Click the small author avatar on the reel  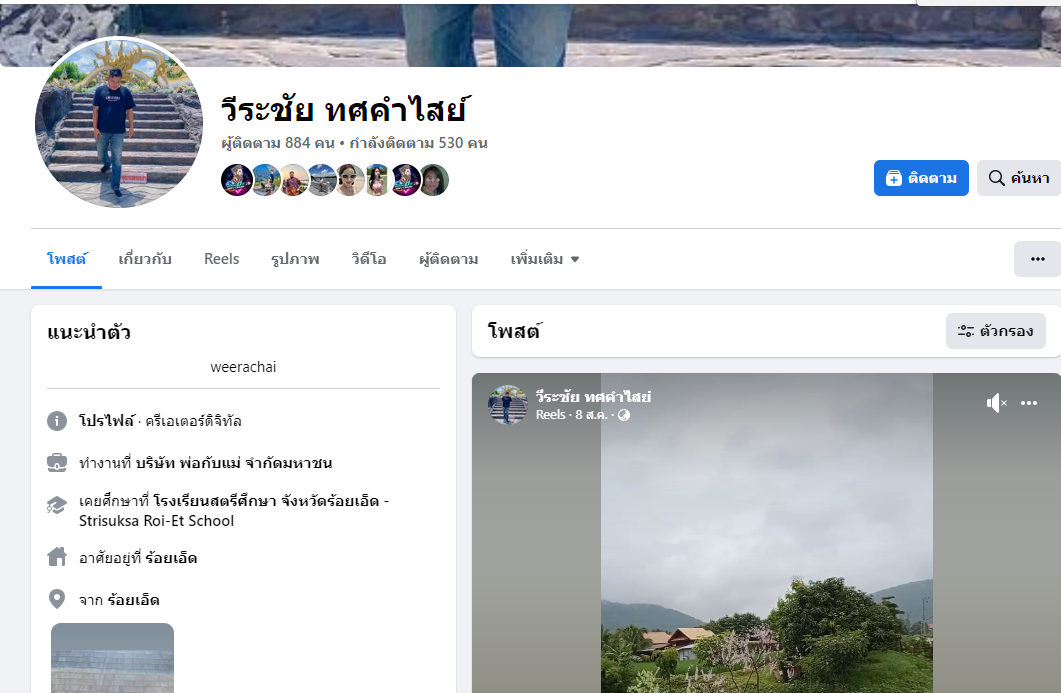507,405
